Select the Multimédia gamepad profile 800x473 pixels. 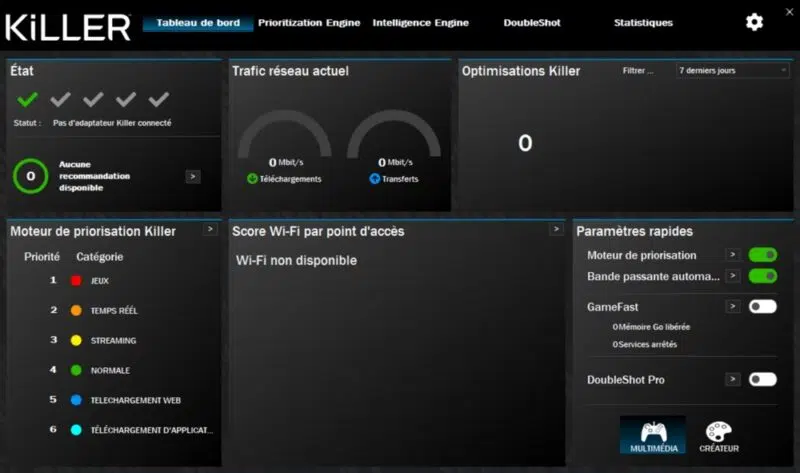coord(653,435)
